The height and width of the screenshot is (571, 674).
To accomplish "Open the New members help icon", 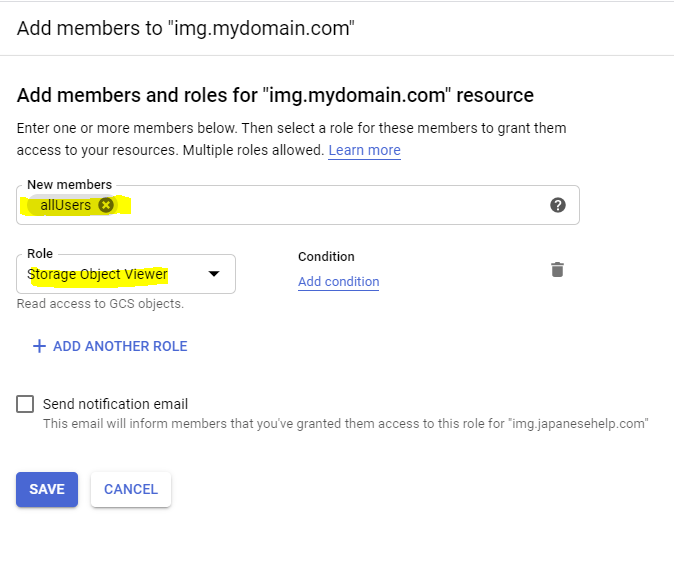I will pyautogui.click(x=558, y=205).
